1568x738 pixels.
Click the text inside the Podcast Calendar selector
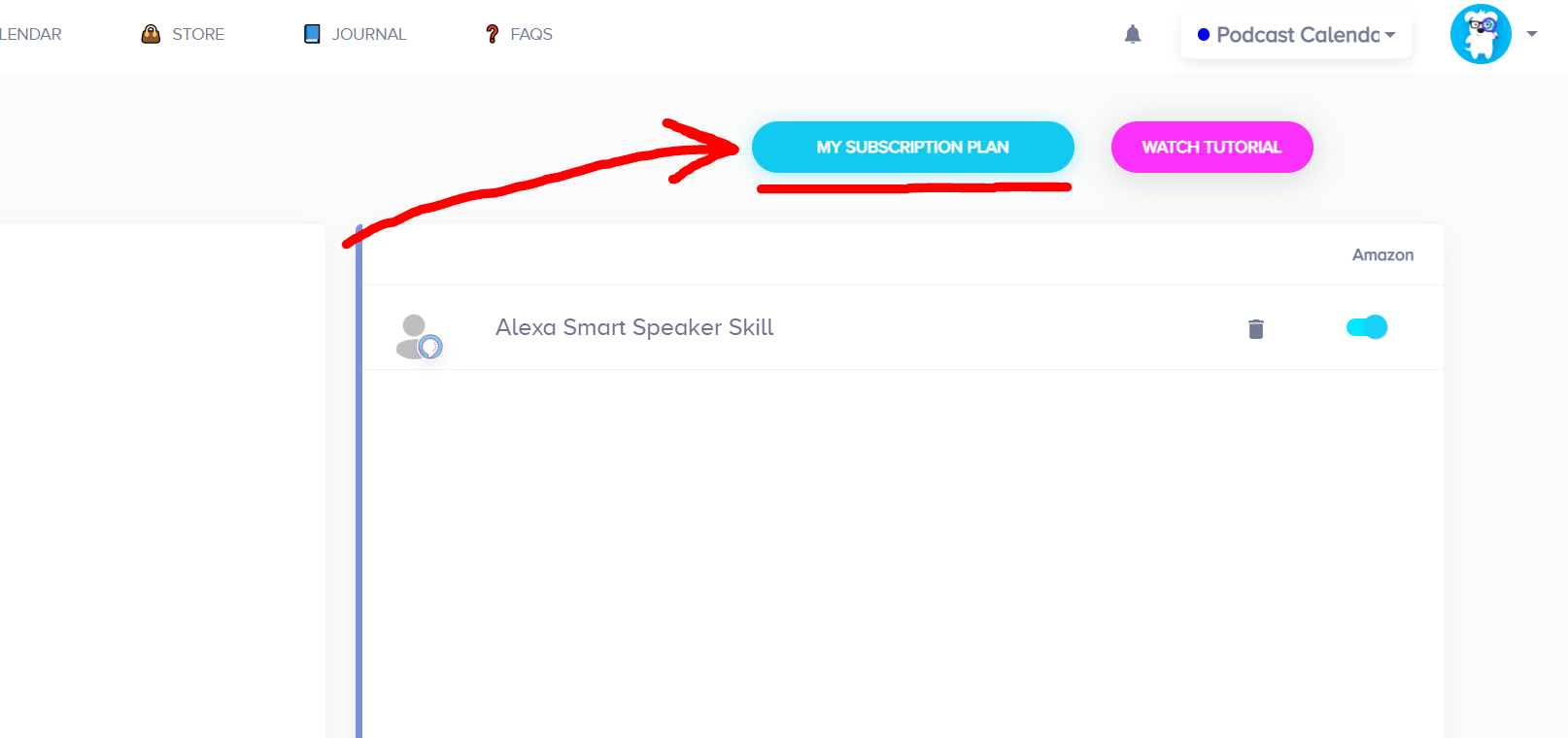point(1297,35)
